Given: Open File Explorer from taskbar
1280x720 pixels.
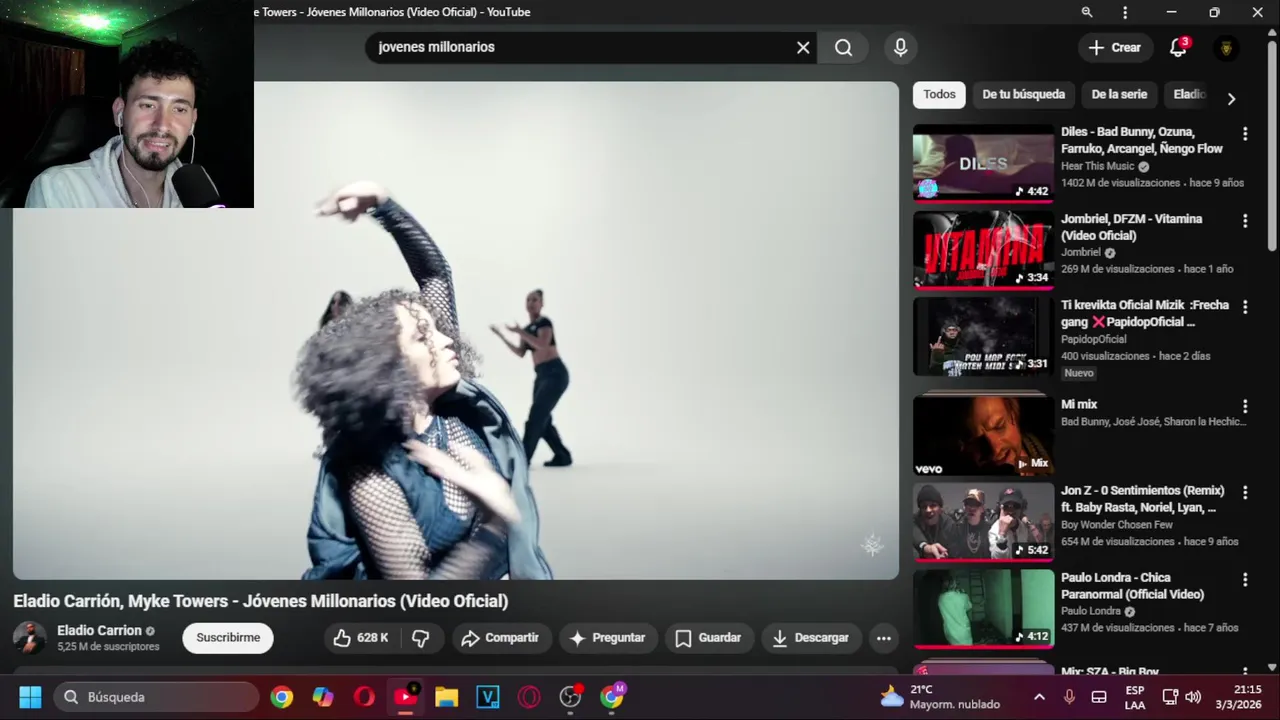Looking at the screenshot, I should (x=446, y=697).
